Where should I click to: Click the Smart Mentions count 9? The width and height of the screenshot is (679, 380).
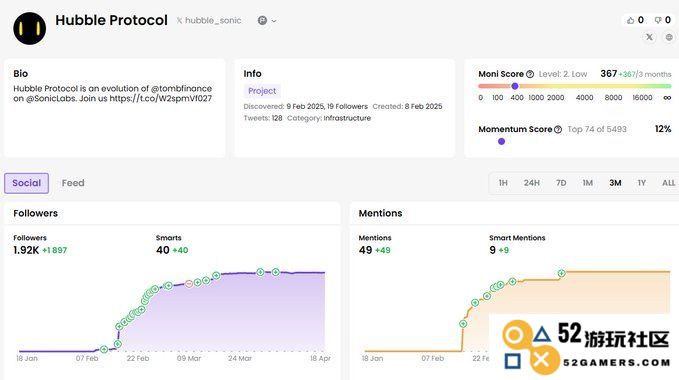pyautogui.click(x=492, y=250)
